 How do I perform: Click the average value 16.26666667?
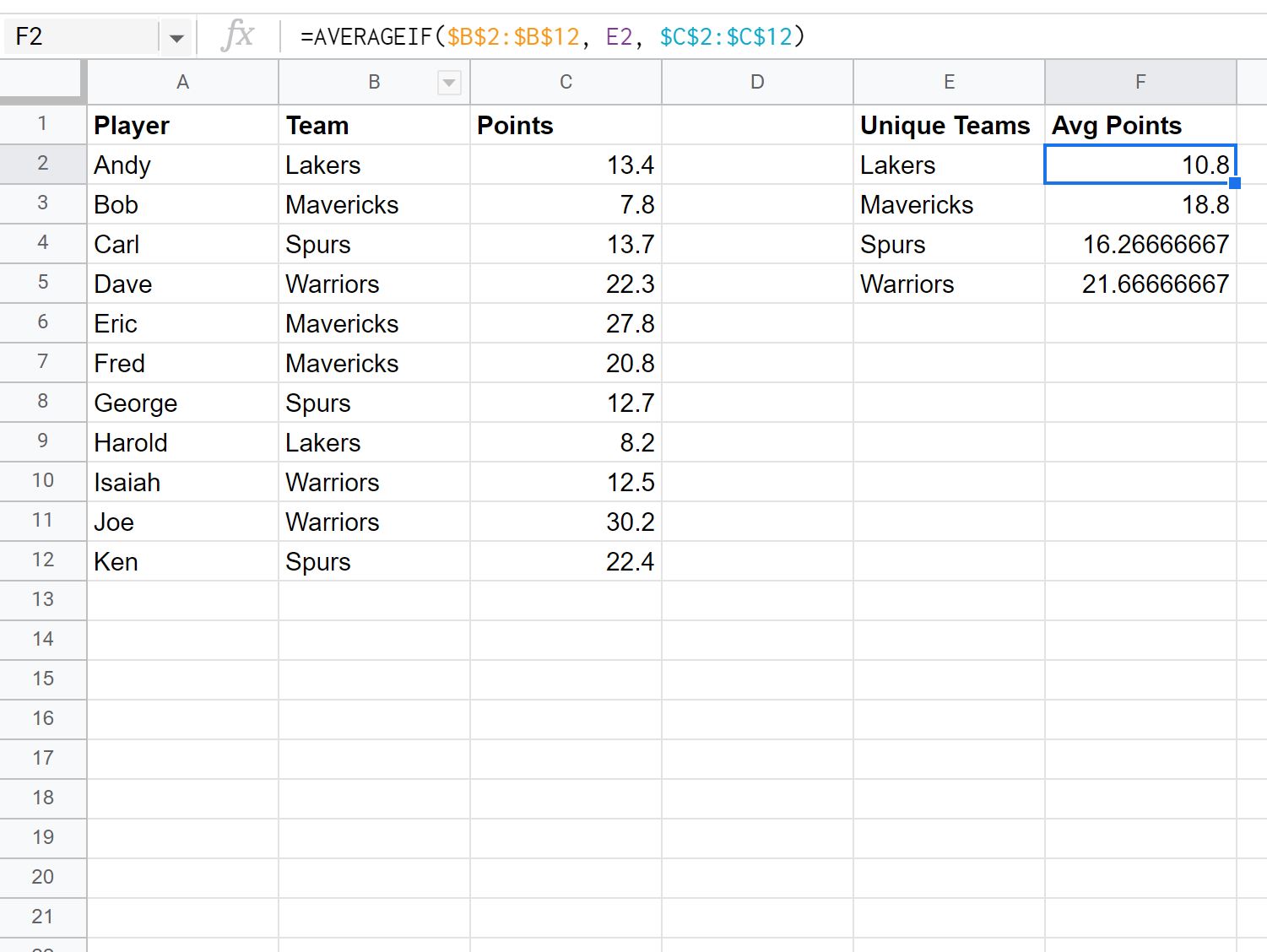[x=1141, y=244]
